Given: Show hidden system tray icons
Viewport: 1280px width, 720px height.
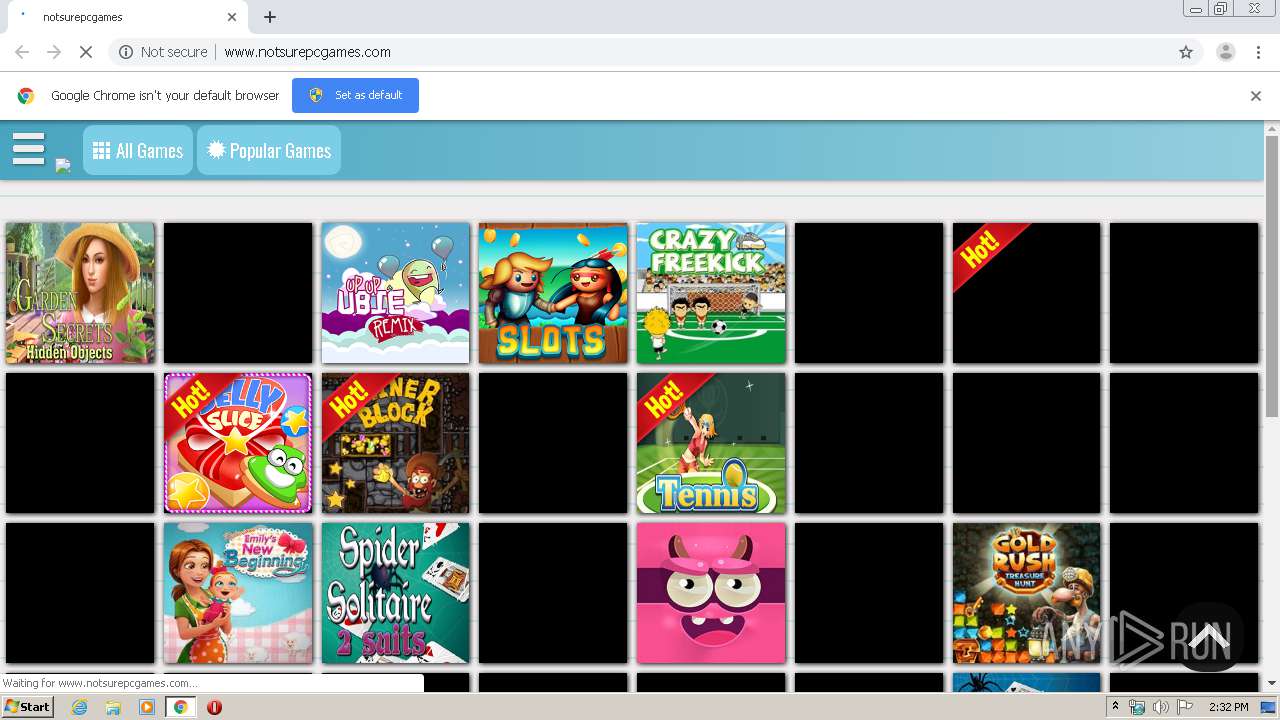Looking at the screenshot, I should [x=1115, y=707].
